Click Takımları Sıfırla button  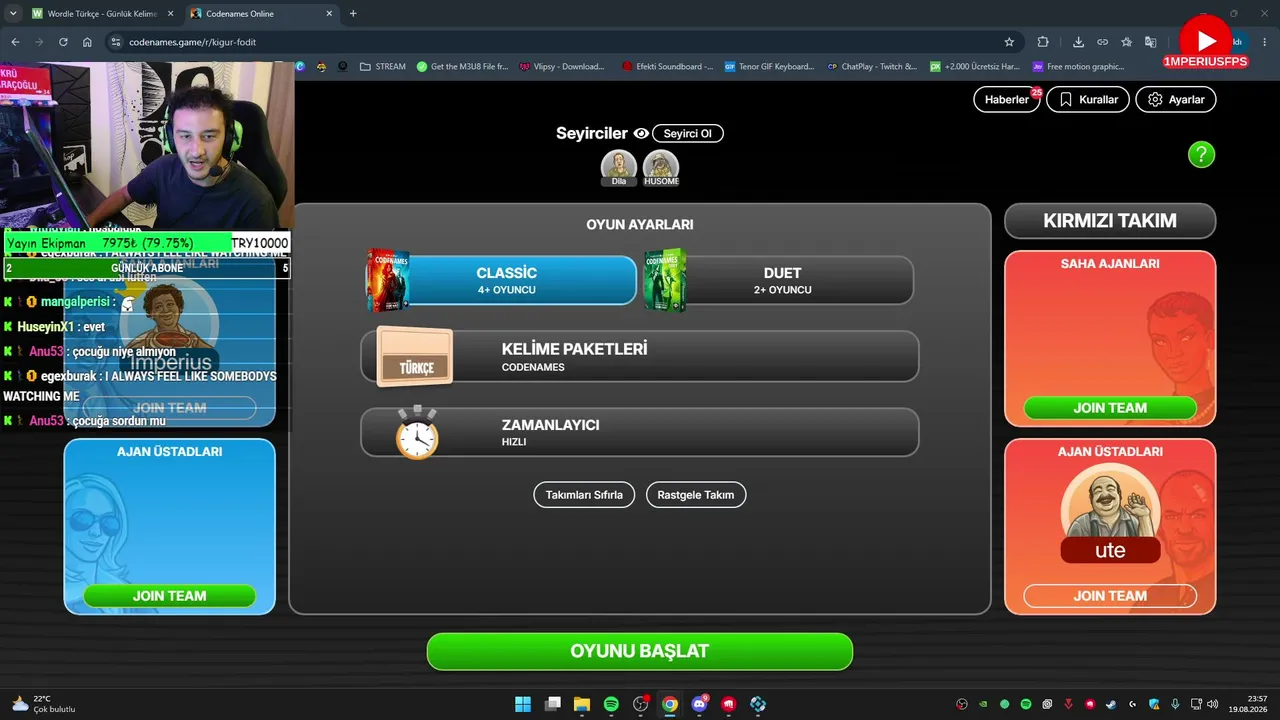pos(584,495)
